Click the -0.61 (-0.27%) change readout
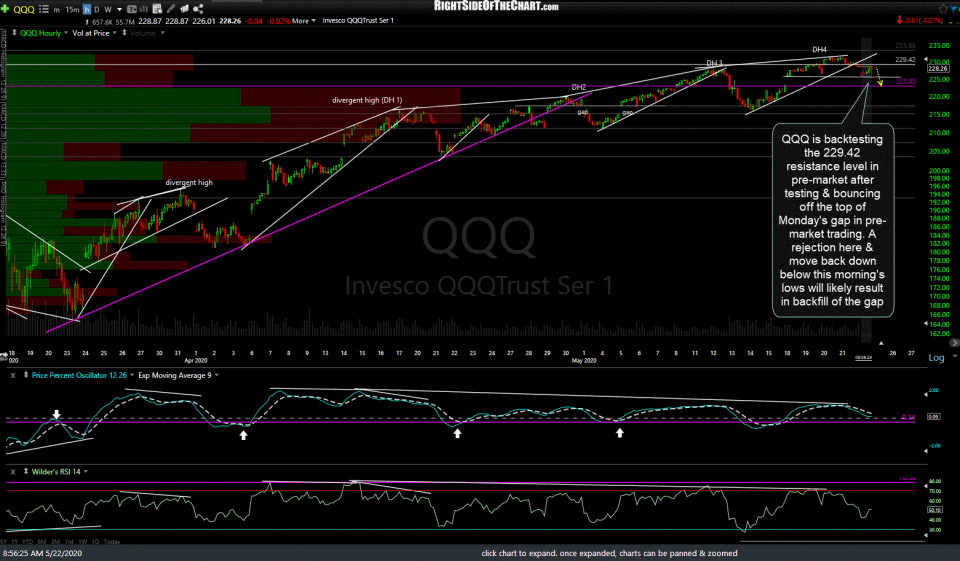 (921, 20)
